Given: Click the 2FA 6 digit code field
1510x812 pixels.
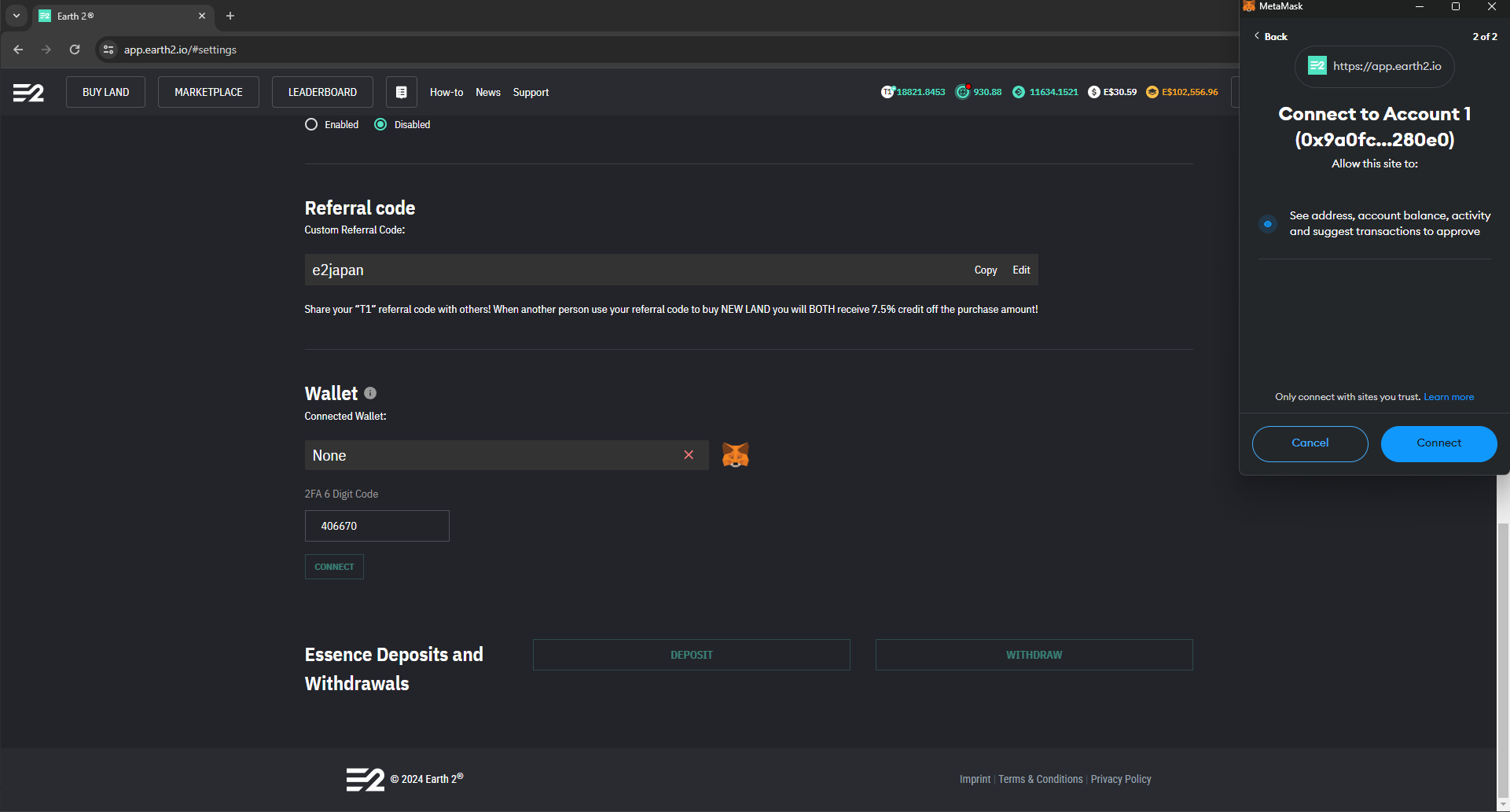Looking at the screenshot, I should [377, 526].
